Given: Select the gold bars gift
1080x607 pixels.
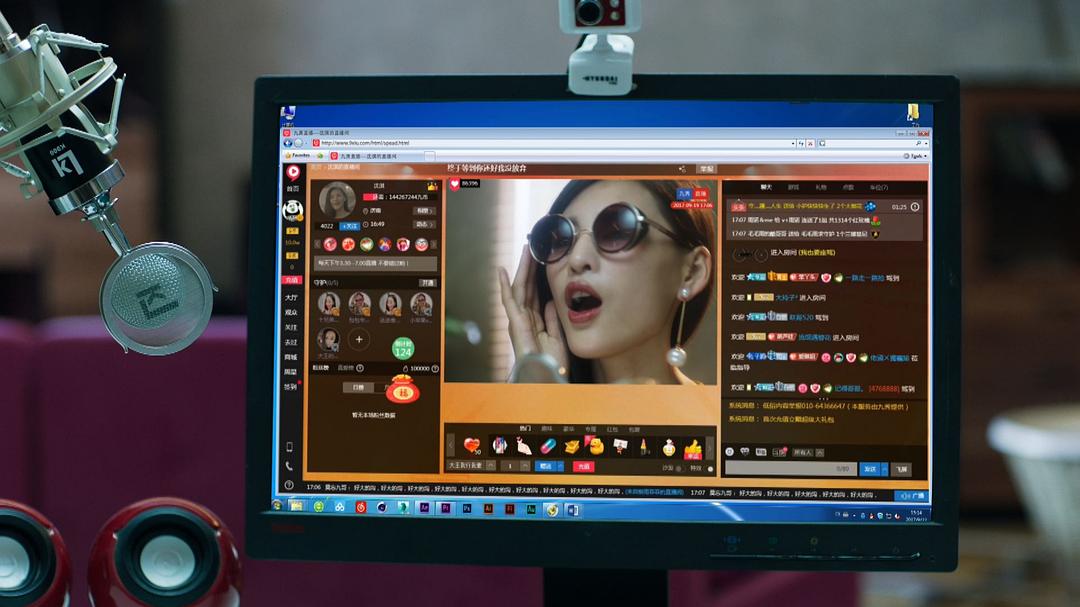Looking at the screenshot, I should tap(572, 446).
